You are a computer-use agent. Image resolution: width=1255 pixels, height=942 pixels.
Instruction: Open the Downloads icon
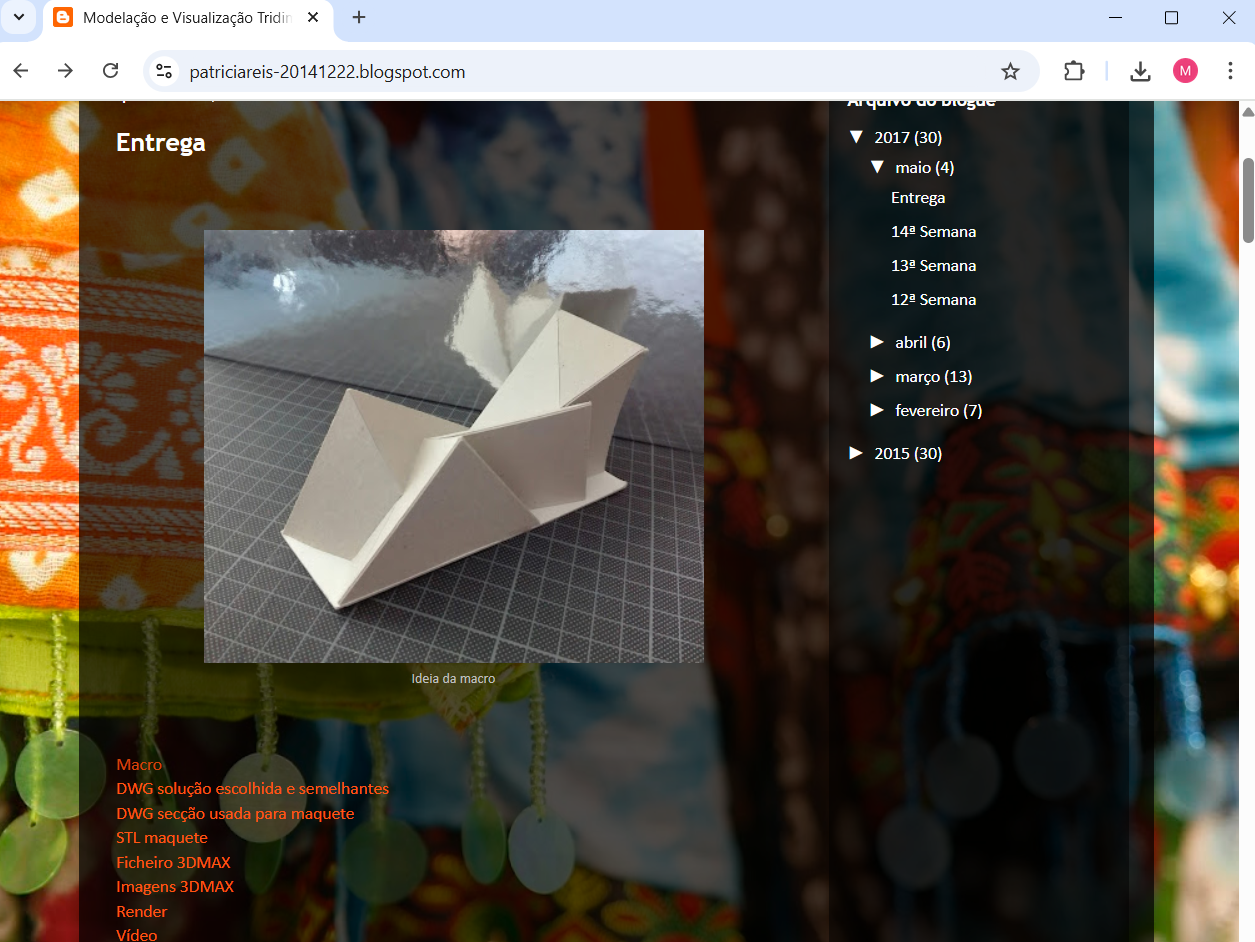[1140, 71]
